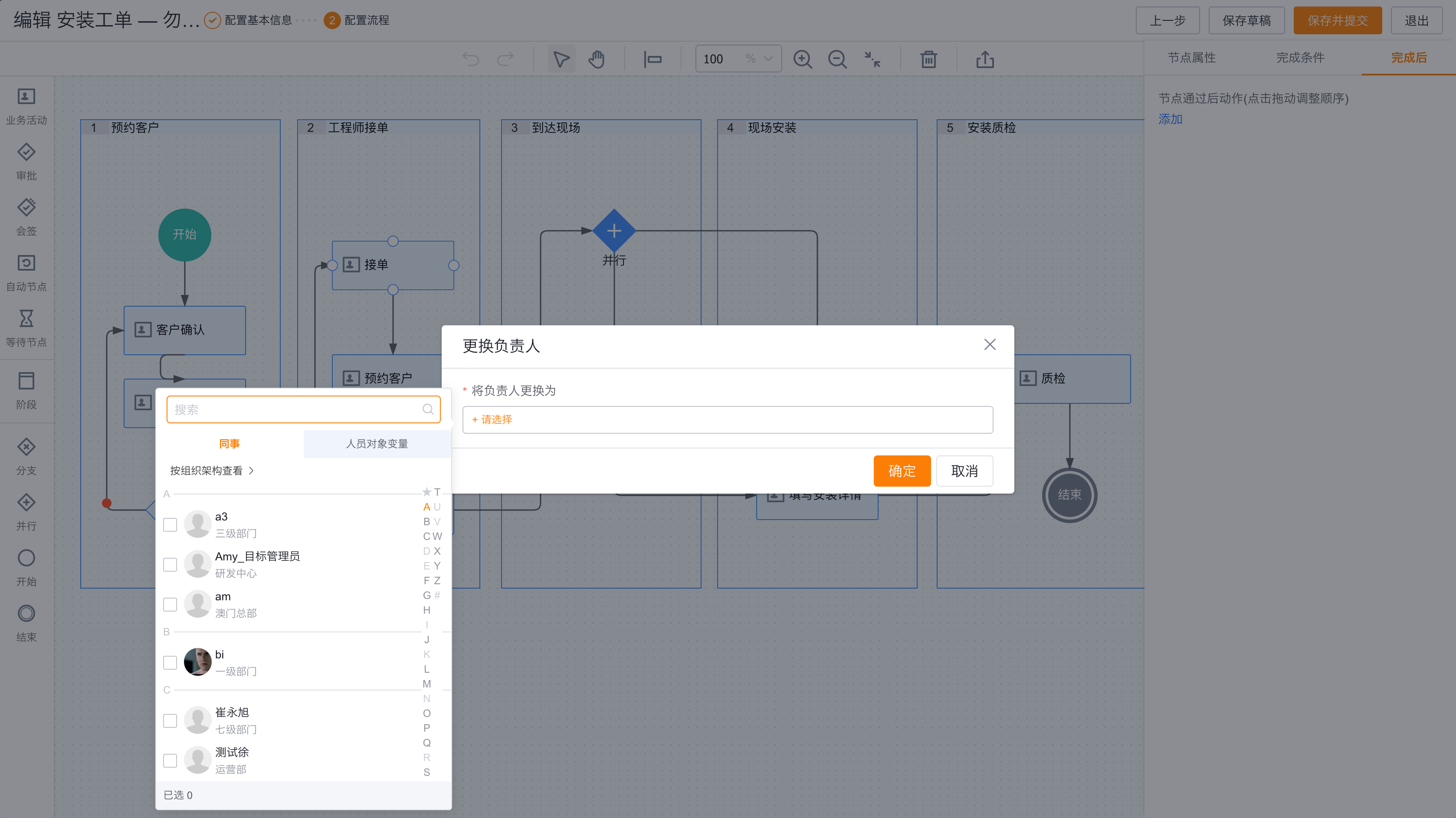Choose the 自动节点 tool from the palette
The height and width of the screenshot is (818, 1456).
(26, 272)
